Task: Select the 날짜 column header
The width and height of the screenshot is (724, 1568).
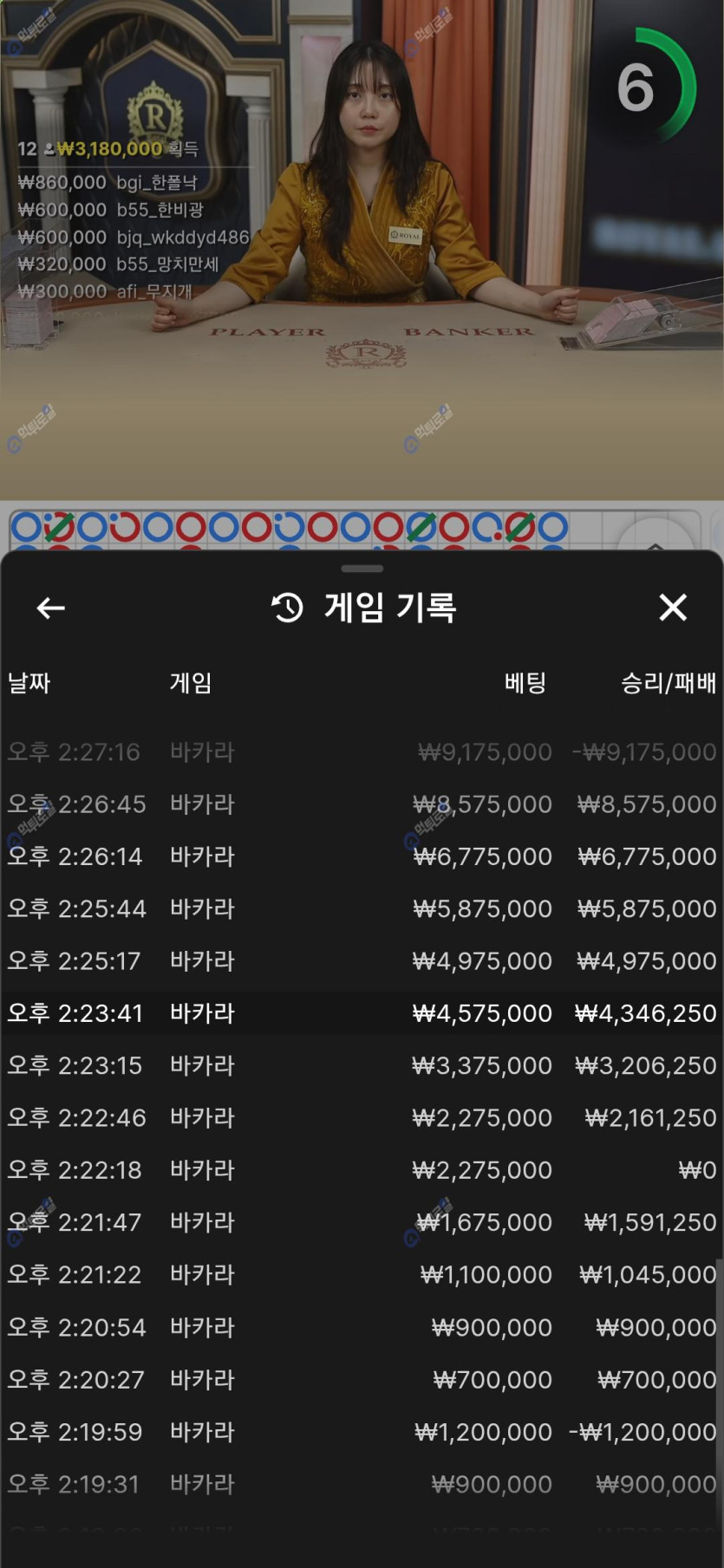Action: 29,683
